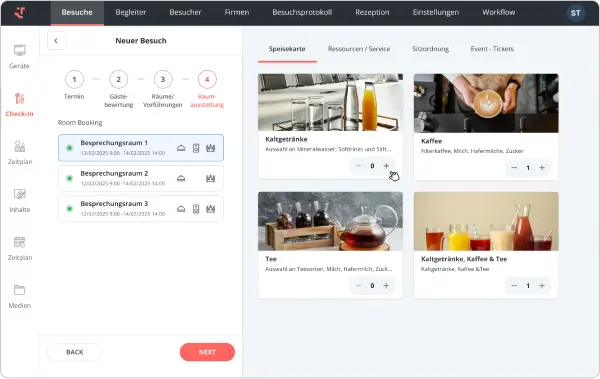Screen dimensions: 600x379
Task: Open the Einstellungen menu
Action: (x=435, y=12)
